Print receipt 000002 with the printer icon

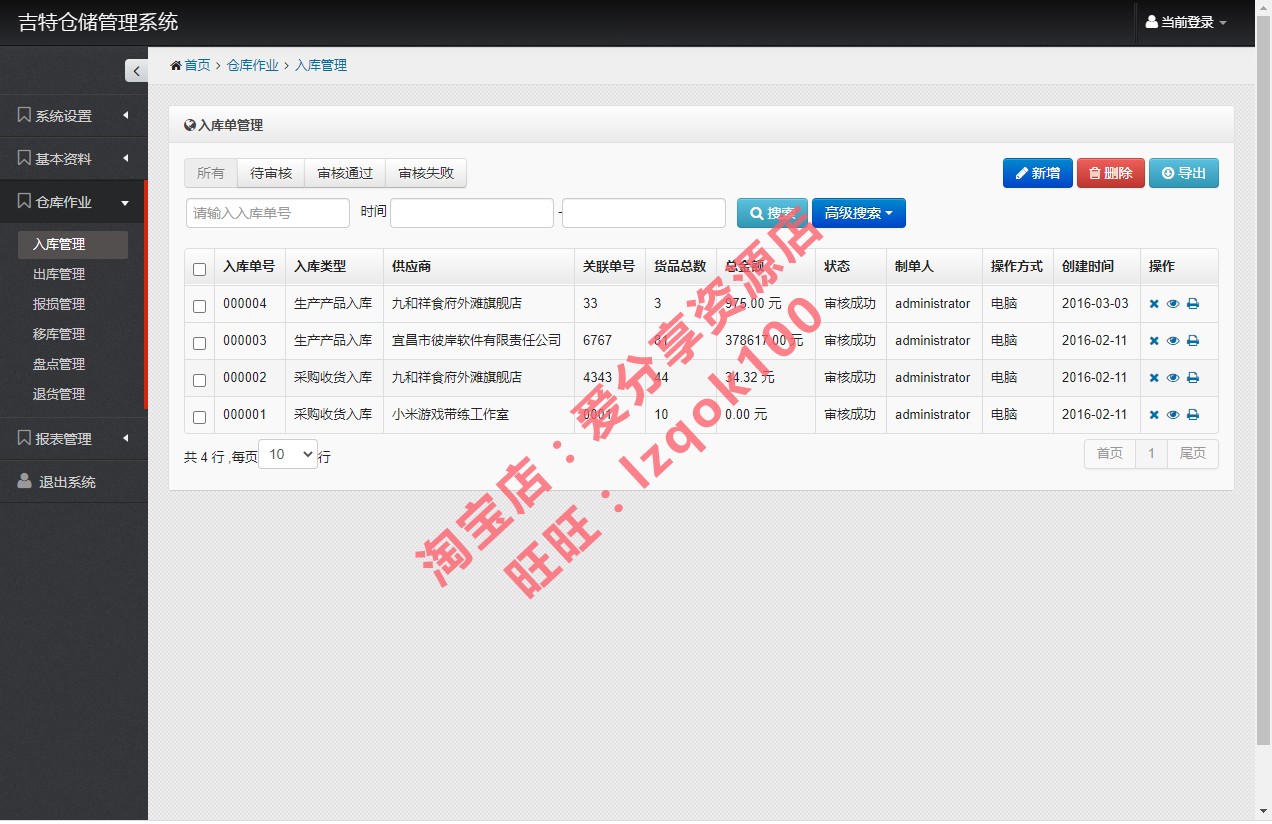1193,378
